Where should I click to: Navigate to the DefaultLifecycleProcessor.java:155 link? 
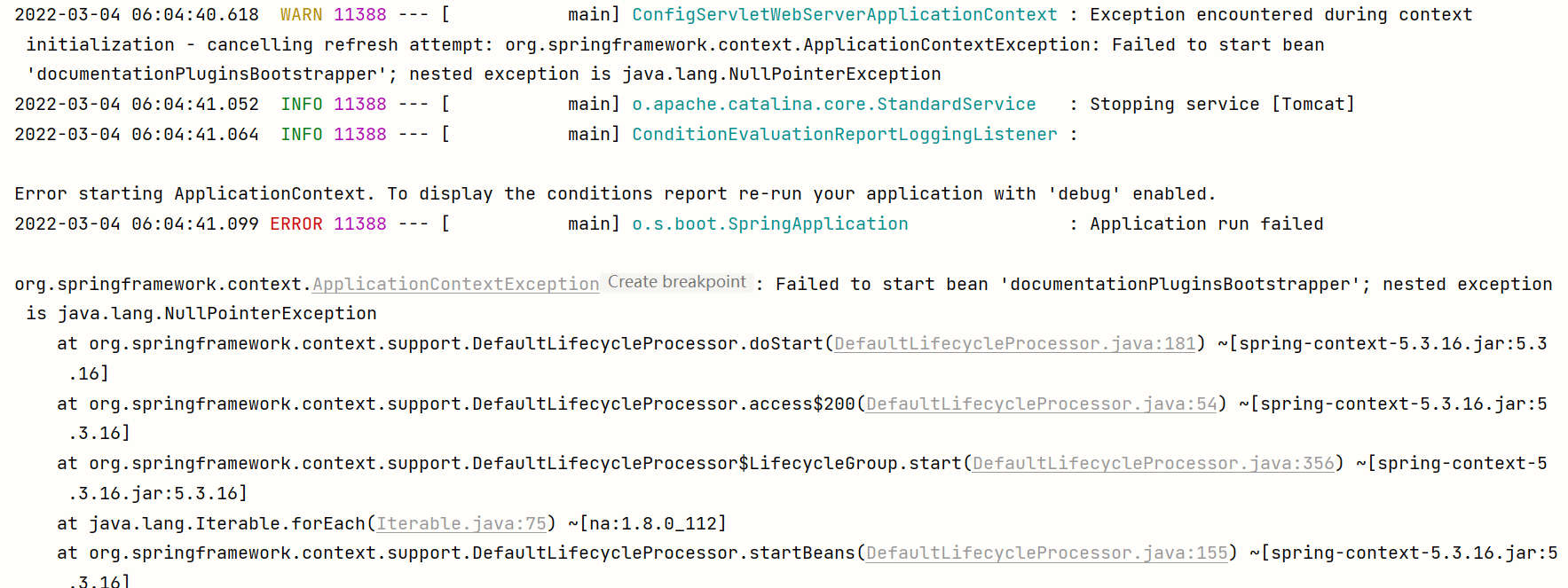point(1046,553)
